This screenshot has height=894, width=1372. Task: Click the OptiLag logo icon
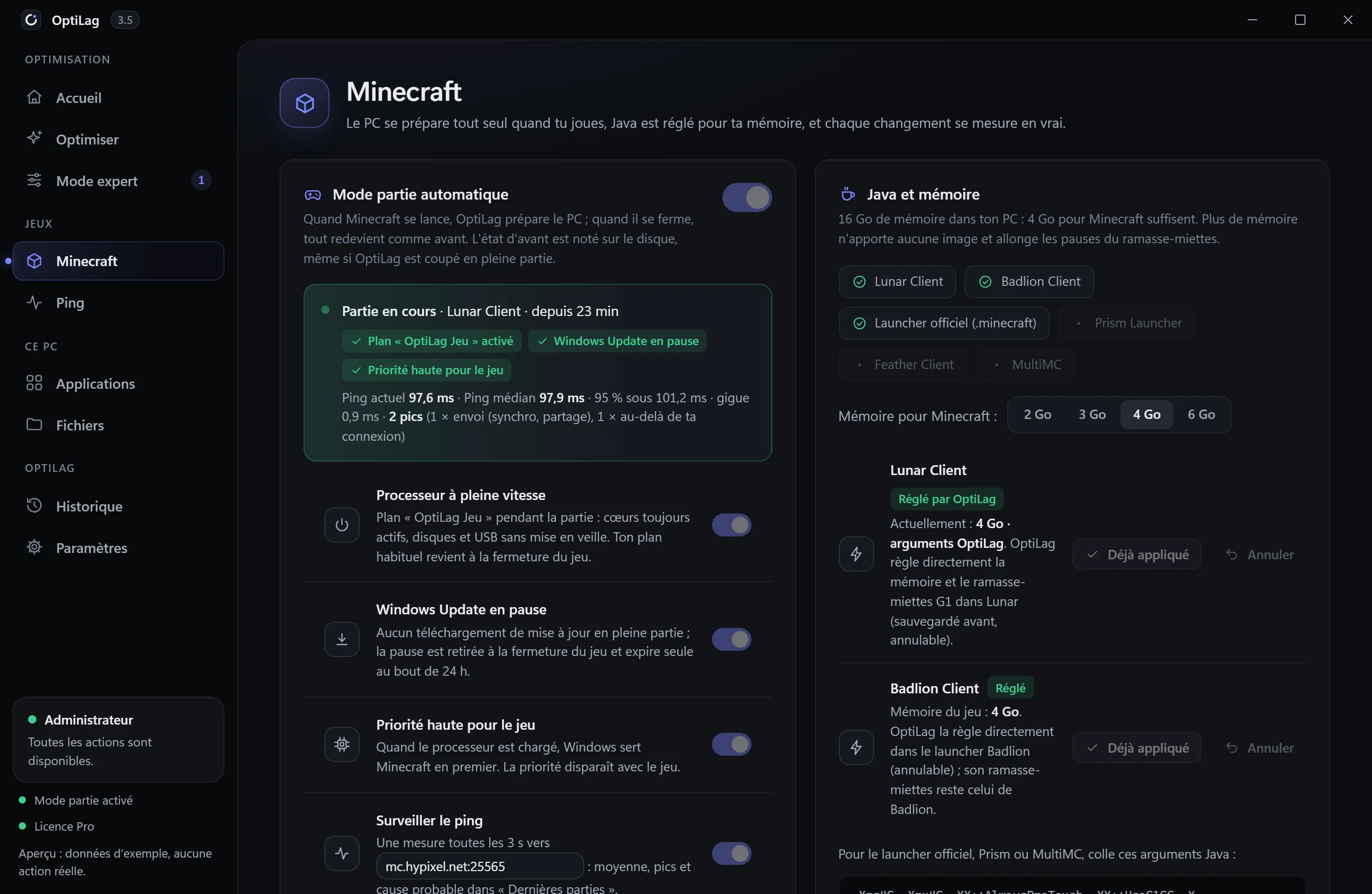coord(31,20)
